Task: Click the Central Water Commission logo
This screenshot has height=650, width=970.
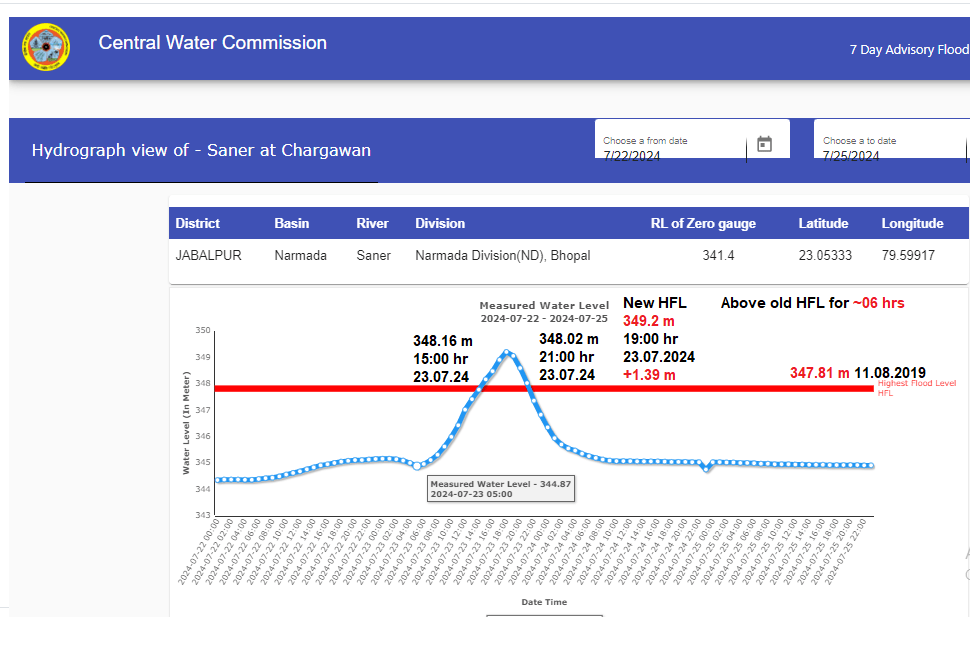Action: point(46,46)
